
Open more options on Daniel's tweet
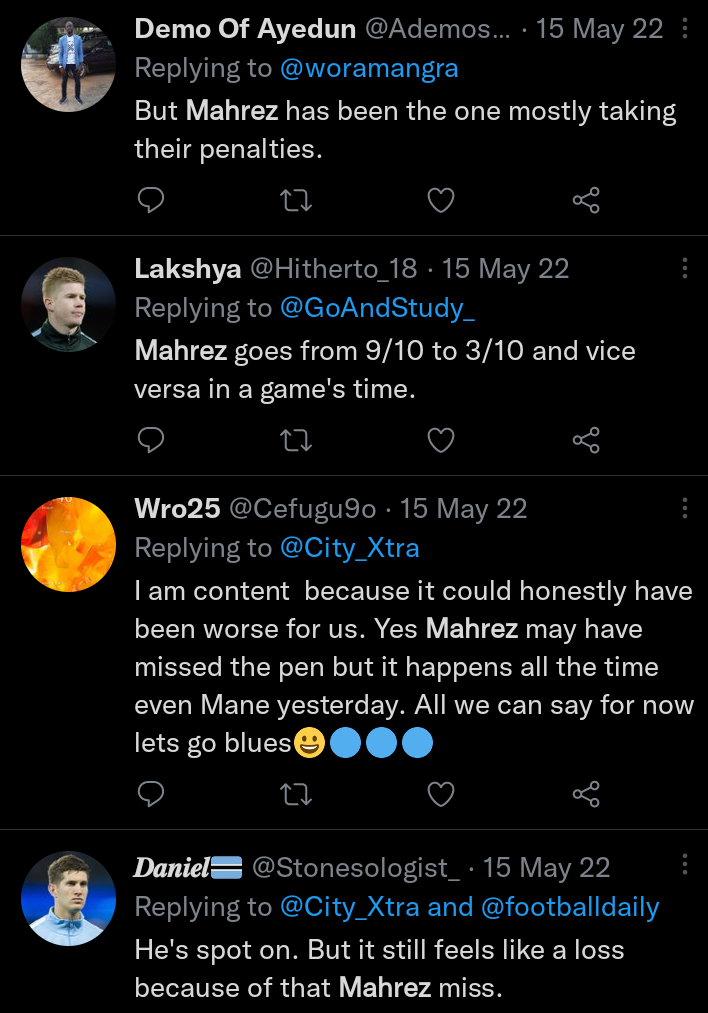coord(685,864)
